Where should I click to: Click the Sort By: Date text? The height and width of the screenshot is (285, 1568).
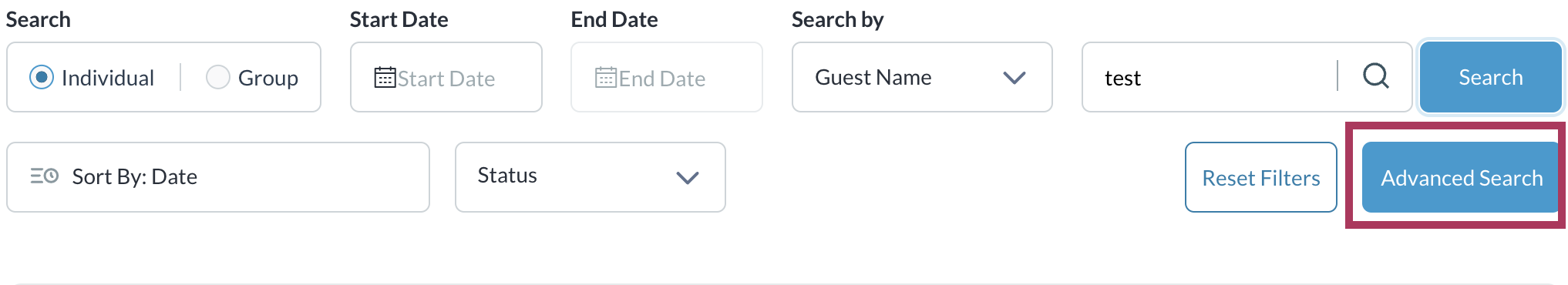coord(135,177)
